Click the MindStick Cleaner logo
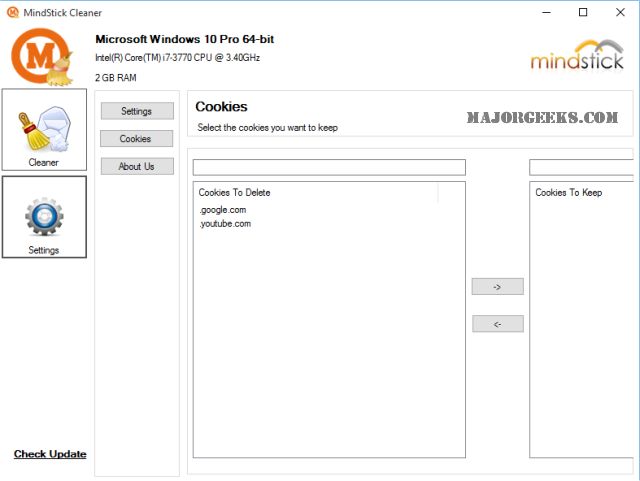 tap(42, 56)
